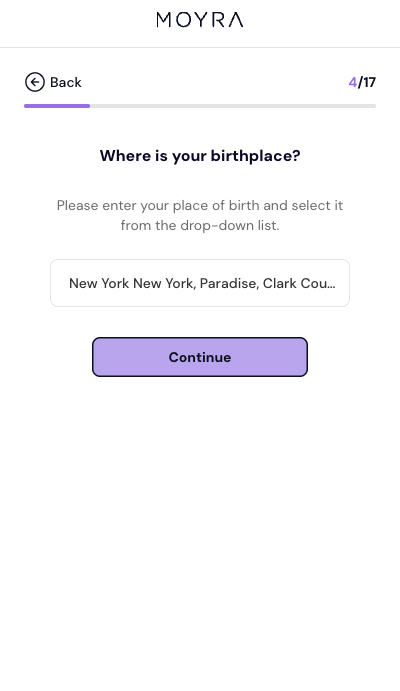Click the "Where is your birthplace?" heading
The width and height of the screenshot is (400, 691).
200,156
